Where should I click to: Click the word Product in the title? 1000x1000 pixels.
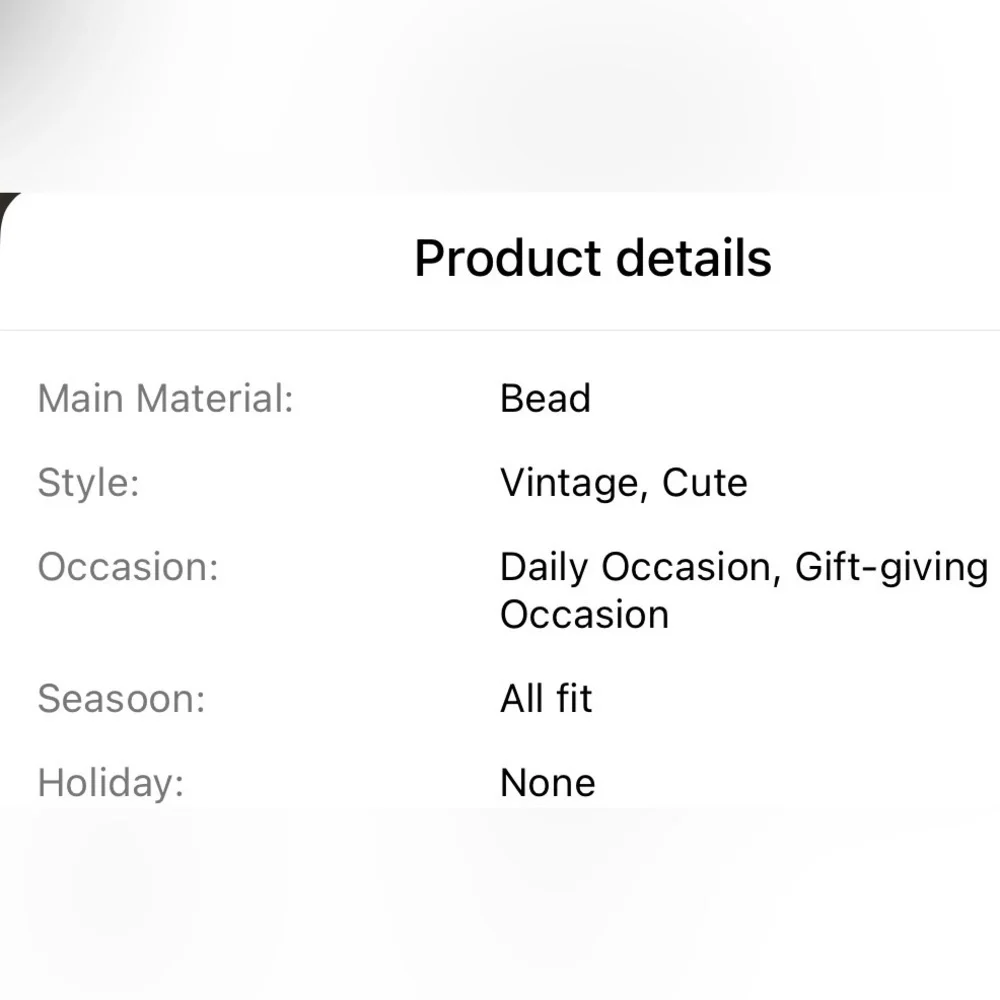[x=508, y=258]
